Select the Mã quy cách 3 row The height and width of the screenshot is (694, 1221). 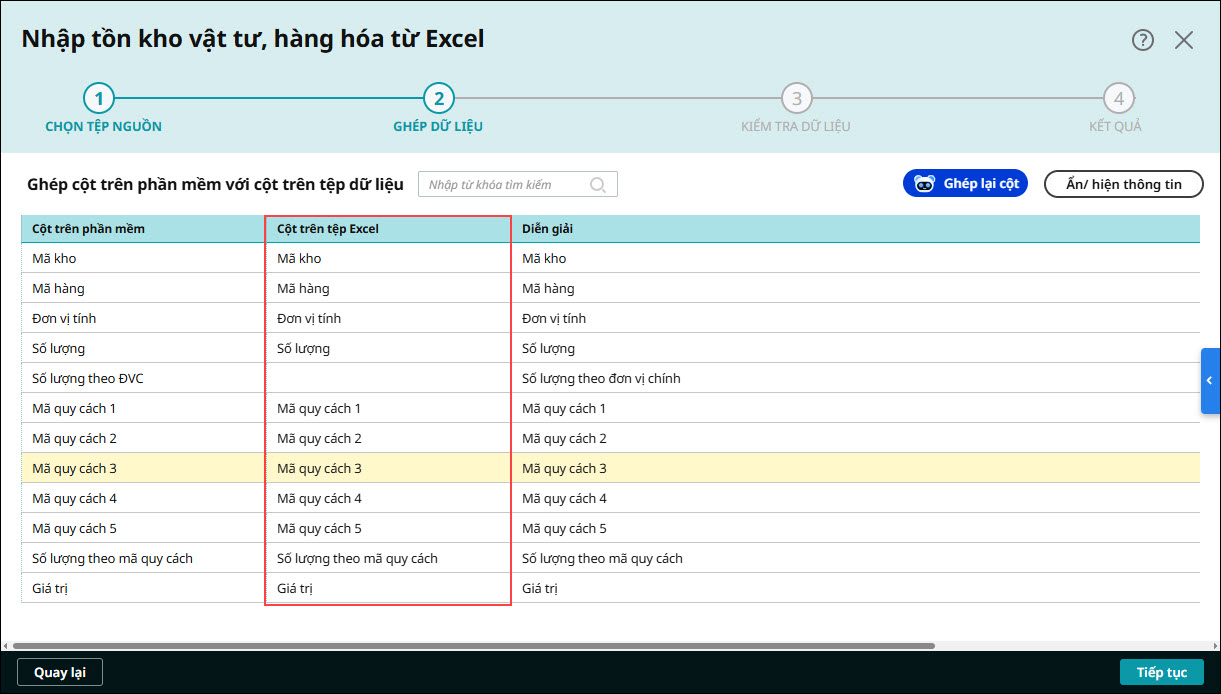[142, 468]
